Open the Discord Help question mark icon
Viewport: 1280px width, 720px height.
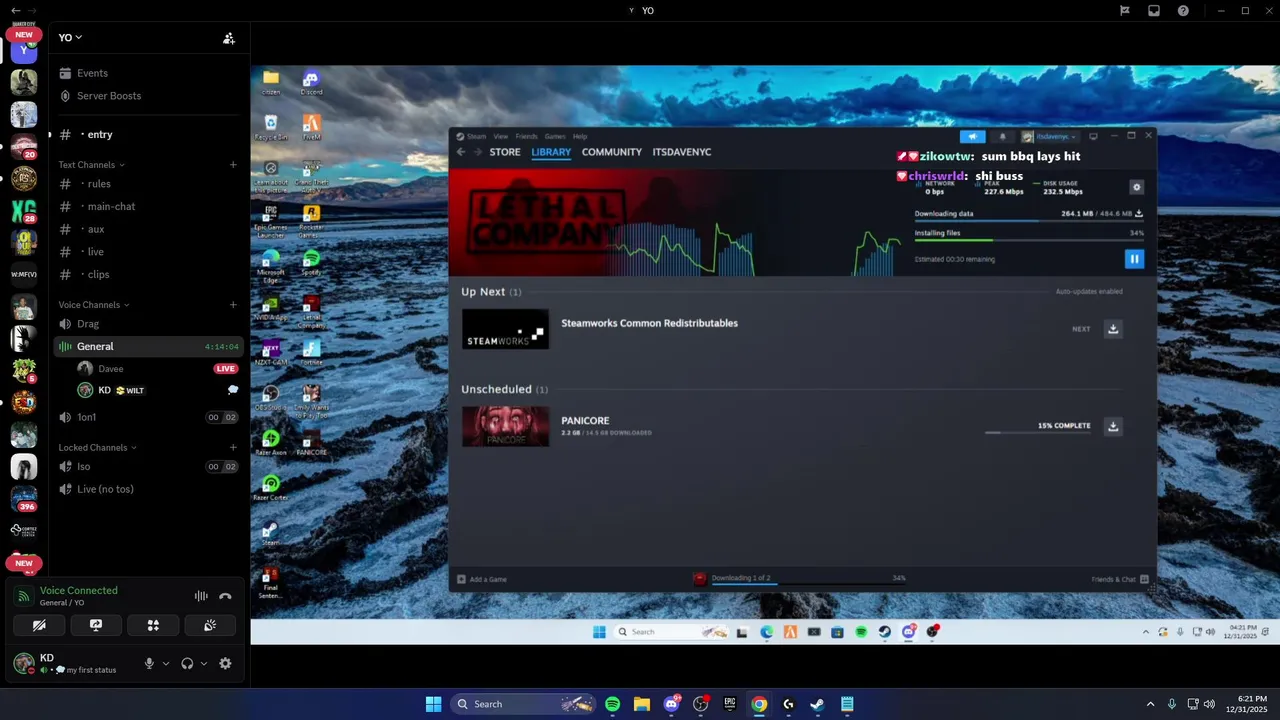pyautogui.click(x=1183, y=11)
